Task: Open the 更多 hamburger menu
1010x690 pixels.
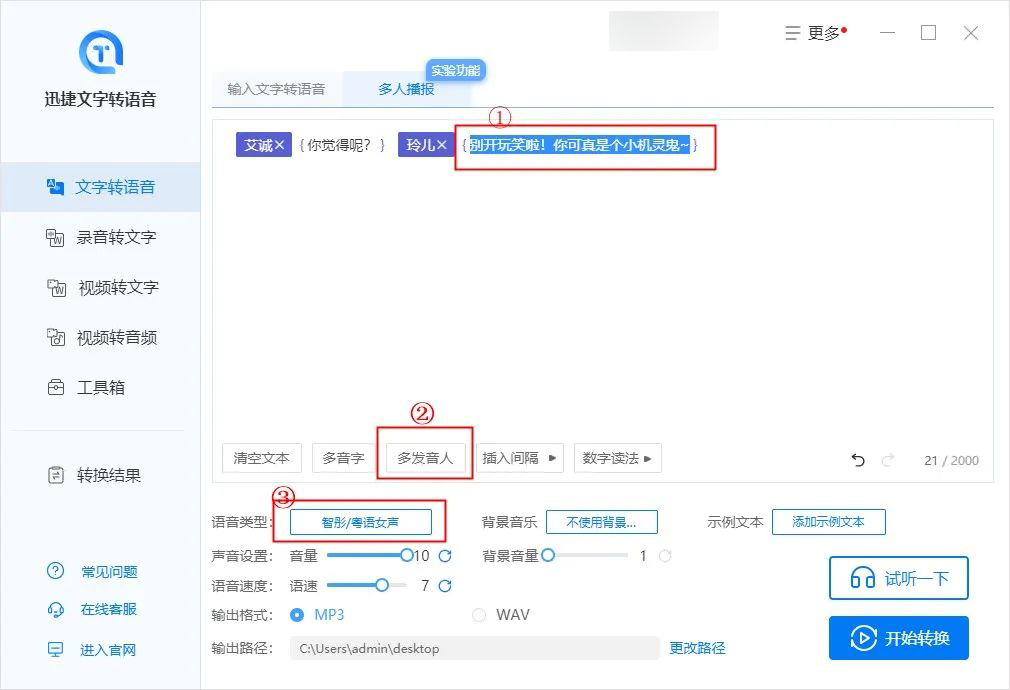Action: pos(815,33)
